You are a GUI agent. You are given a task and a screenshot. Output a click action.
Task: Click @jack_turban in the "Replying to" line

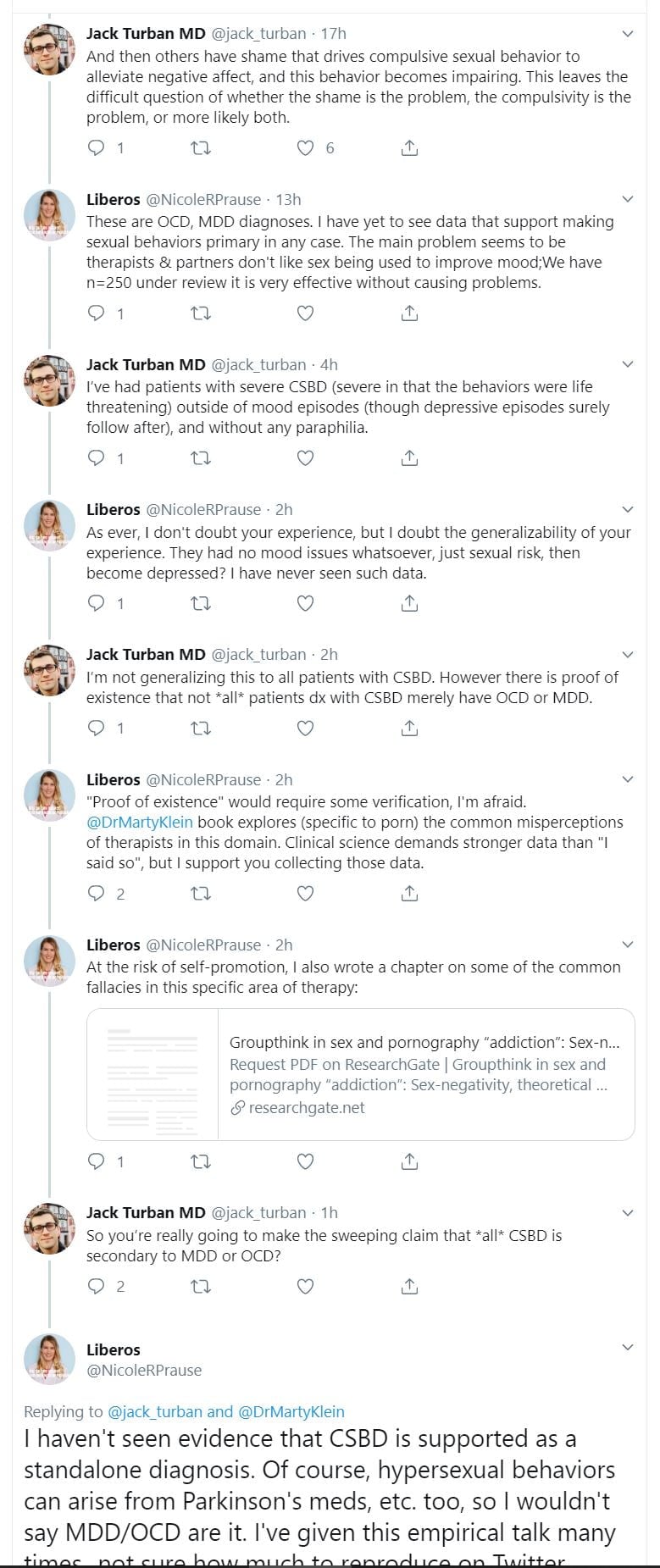pyautogui.click(x=155, y=1411)
